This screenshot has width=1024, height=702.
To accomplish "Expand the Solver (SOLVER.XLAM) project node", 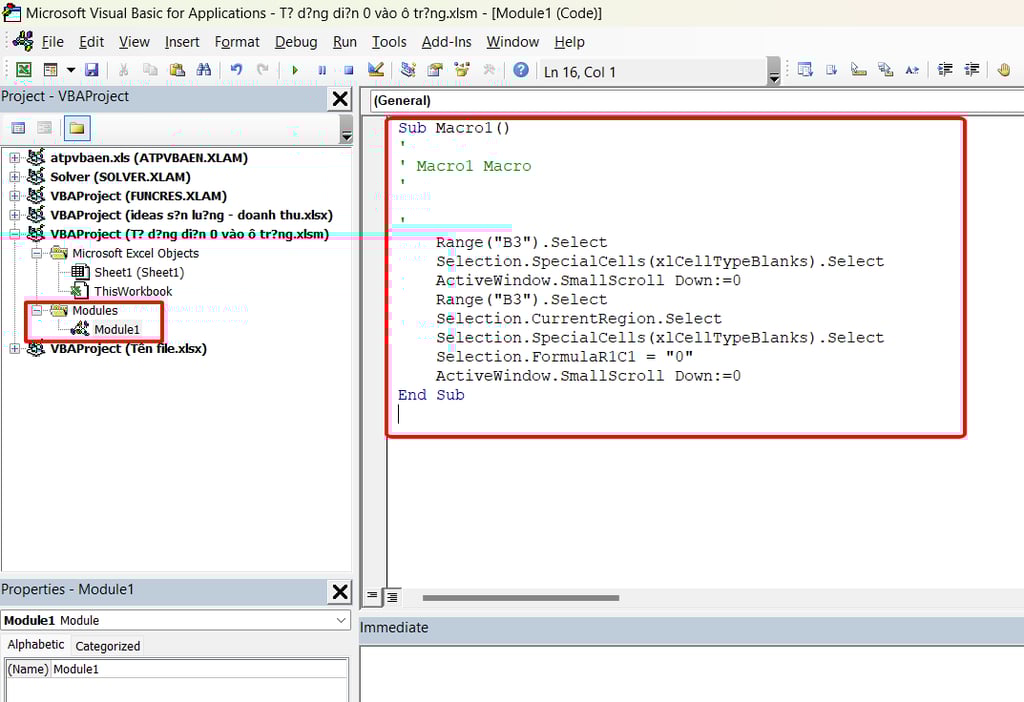I will [x=14, y=176].
